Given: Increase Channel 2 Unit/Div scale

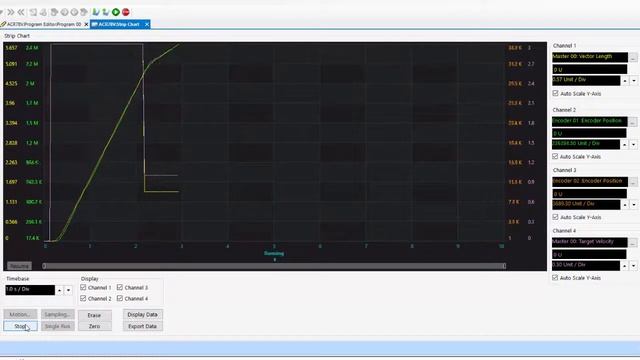Looking at the screenshot, I should pyautogui.click(x=625, y=144).
